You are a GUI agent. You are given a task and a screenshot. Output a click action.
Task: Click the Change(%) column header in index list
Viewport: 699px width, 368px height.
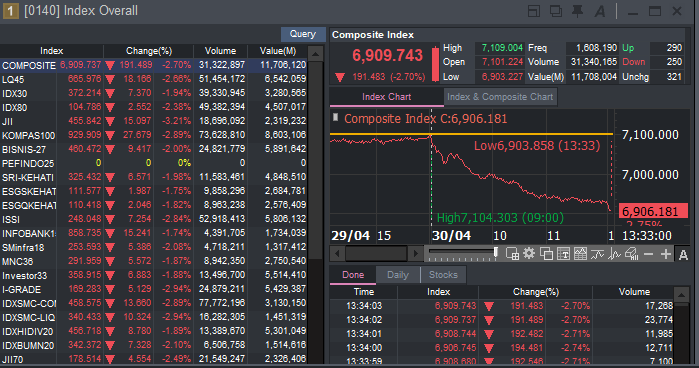148,51
